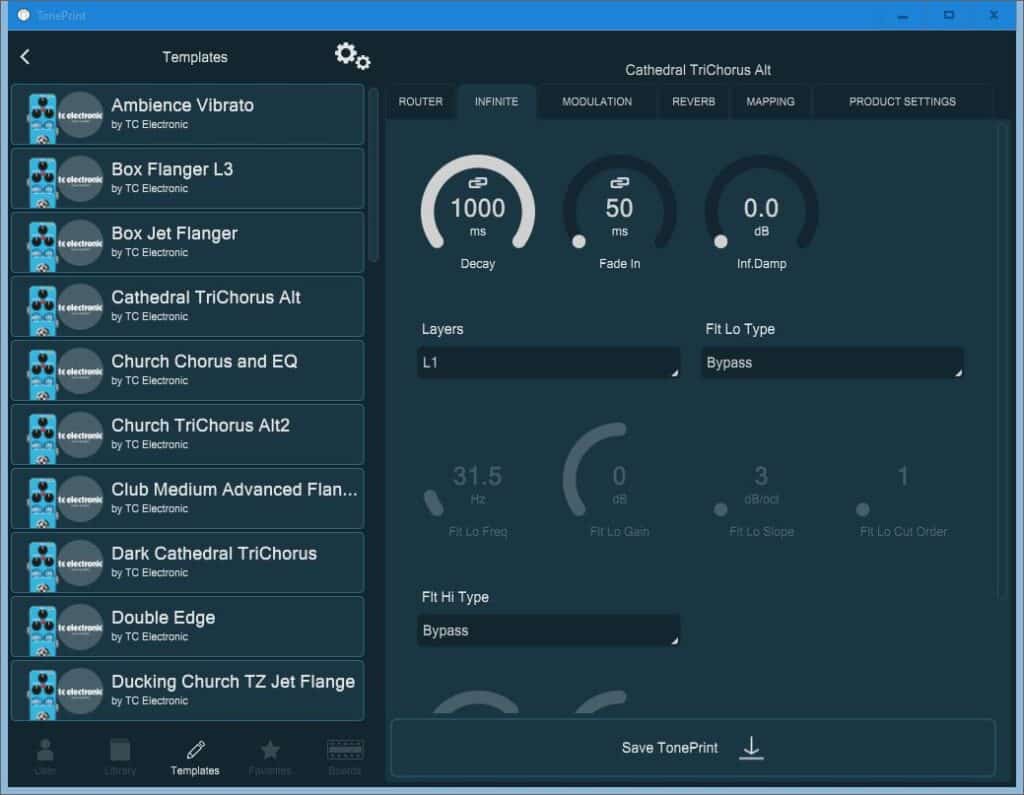
Task: Toggle the link icon above Fade In
Action: tap(619, 183)
